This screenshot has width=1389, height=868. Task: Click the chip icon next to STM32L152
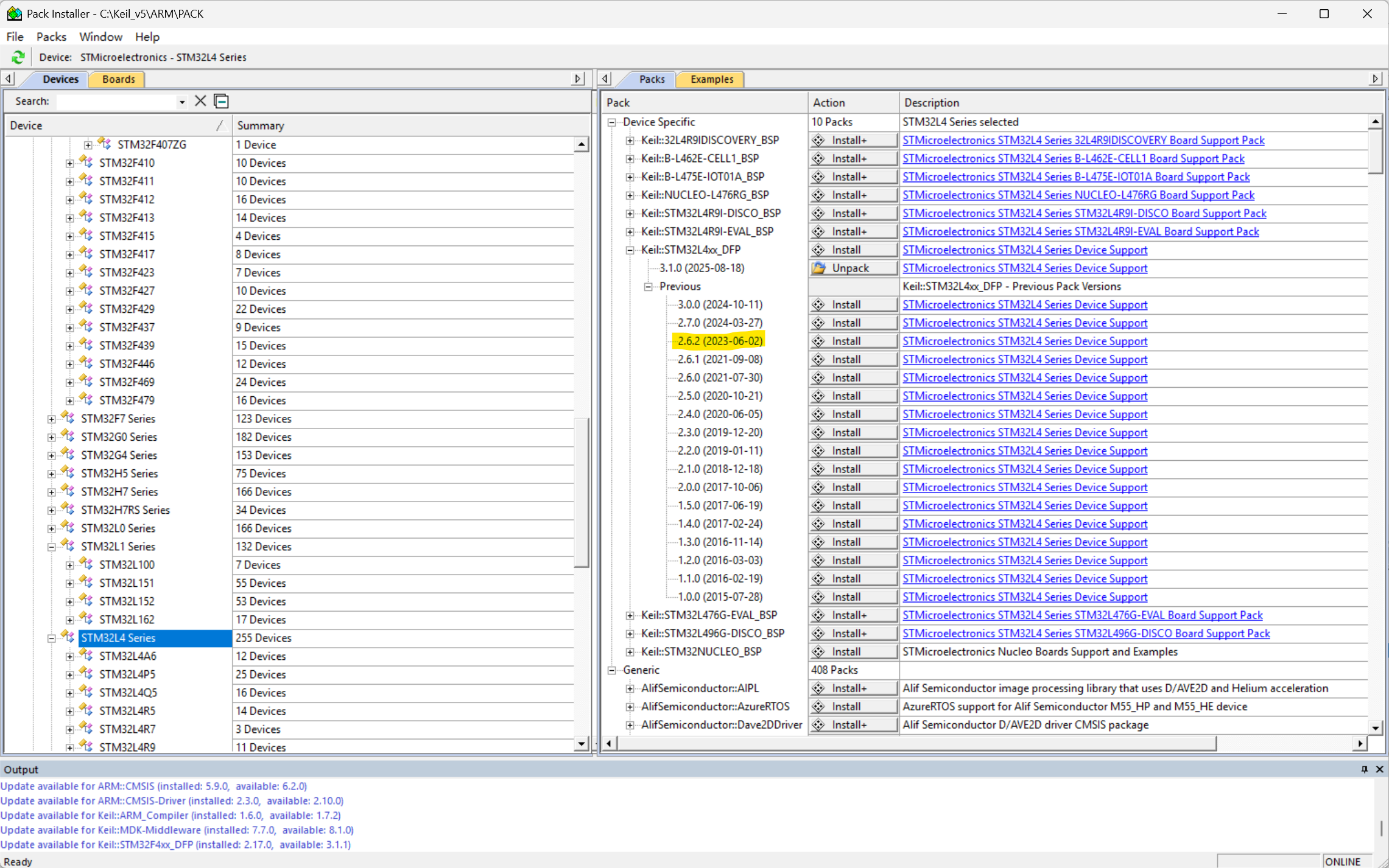point(86,600)
